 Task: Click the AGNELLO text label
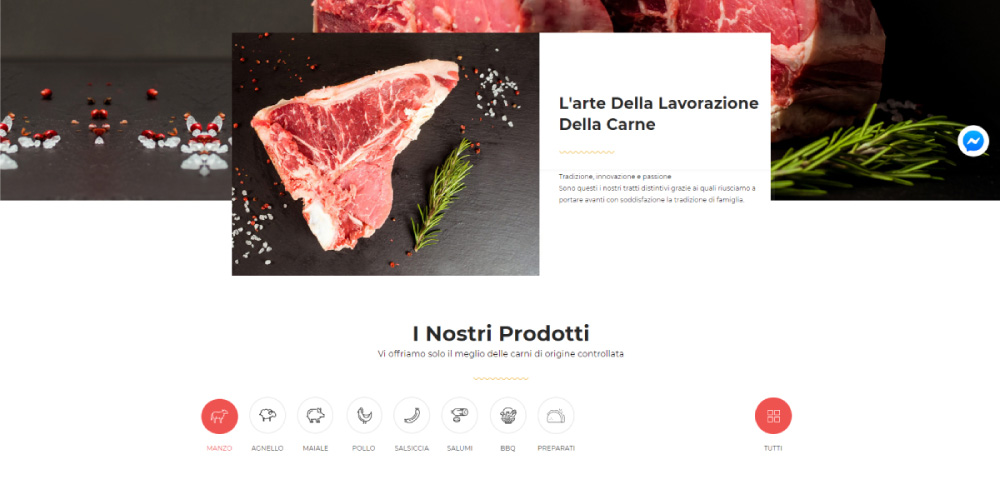[x=267, y=448]
